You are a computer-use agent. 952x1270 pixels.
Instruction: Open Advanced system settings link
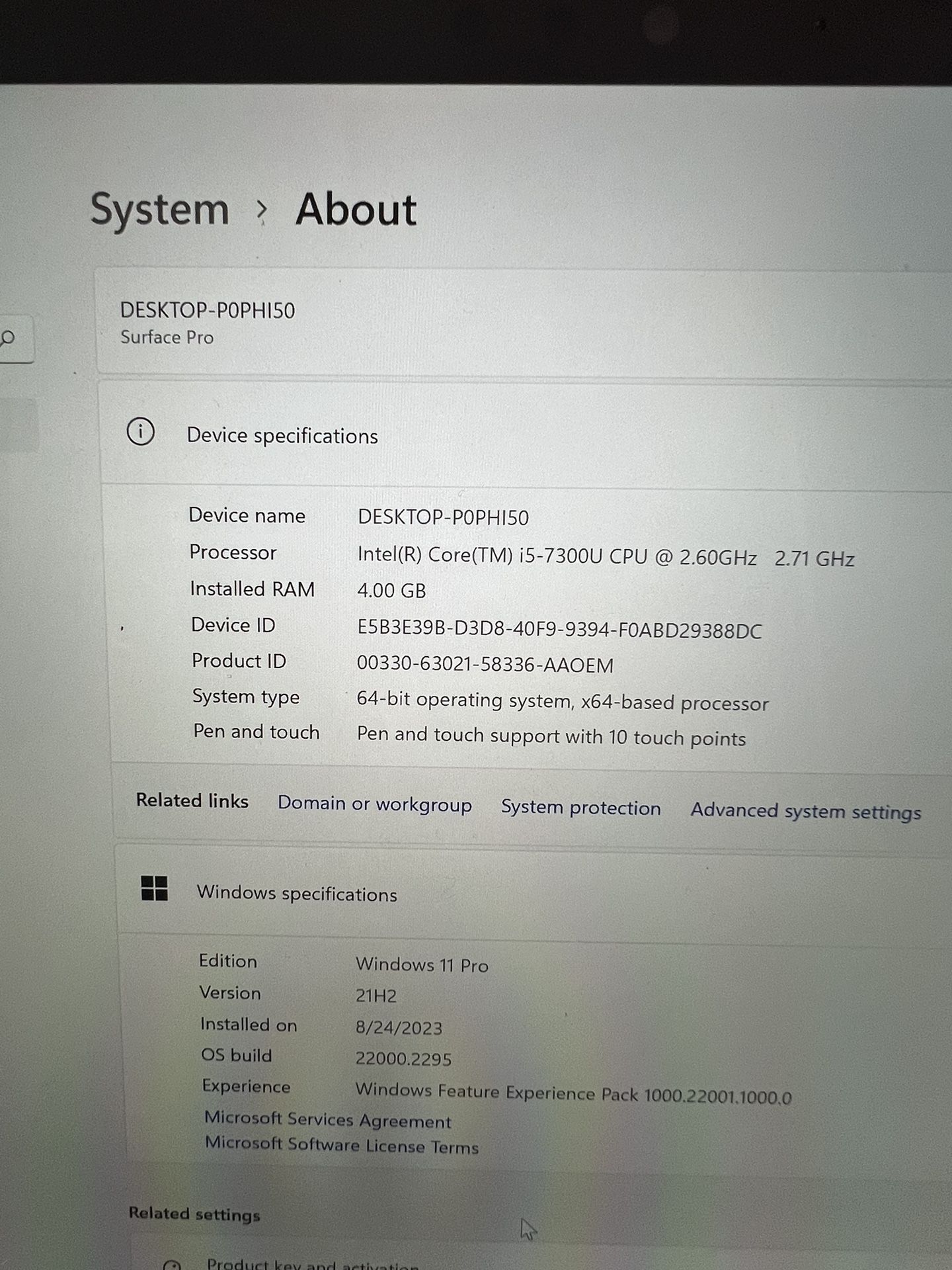(x=806, y=812)
